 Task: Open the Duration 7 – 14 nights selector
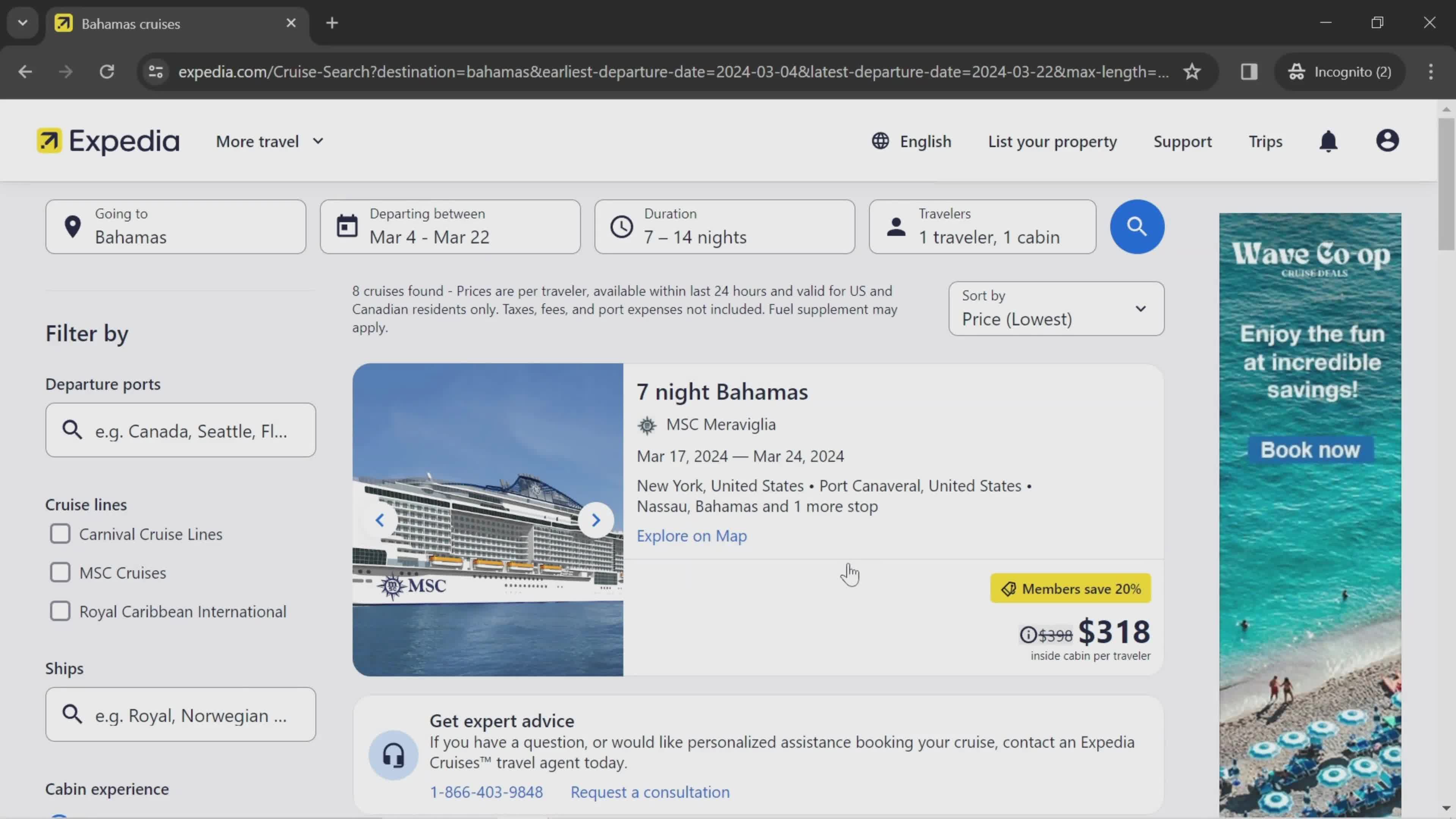(x=725, y=227)
